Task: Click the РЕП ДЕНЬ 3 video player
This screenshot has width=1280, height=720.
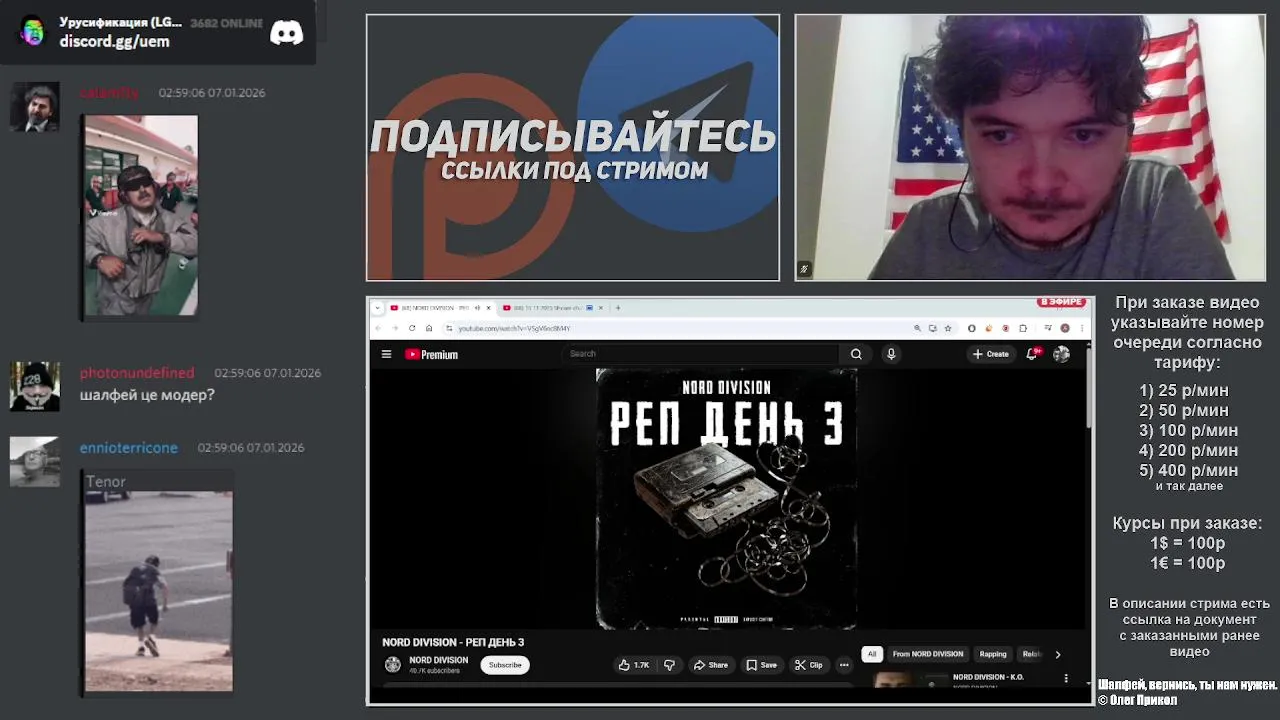Action: (x=727, y=499)
